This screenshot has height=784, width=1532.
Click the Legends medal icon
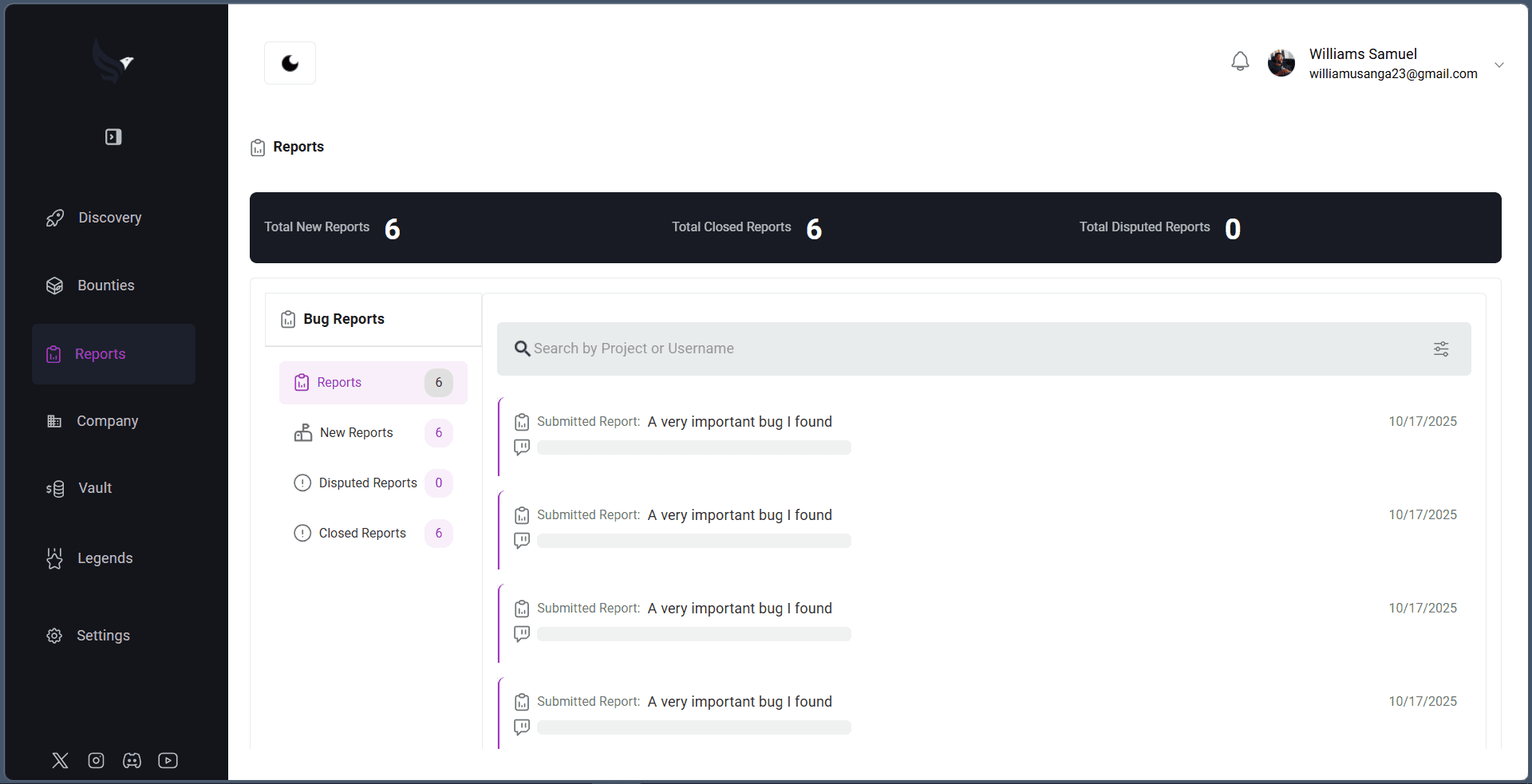click(54, 558)
